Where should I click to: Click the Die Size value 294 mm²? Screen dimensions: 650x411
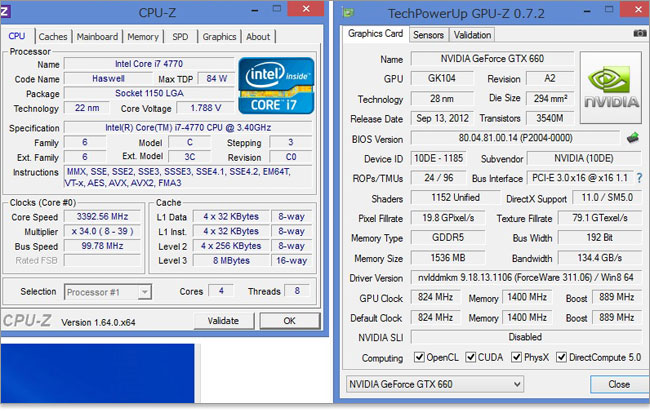[x=550, y=98]
